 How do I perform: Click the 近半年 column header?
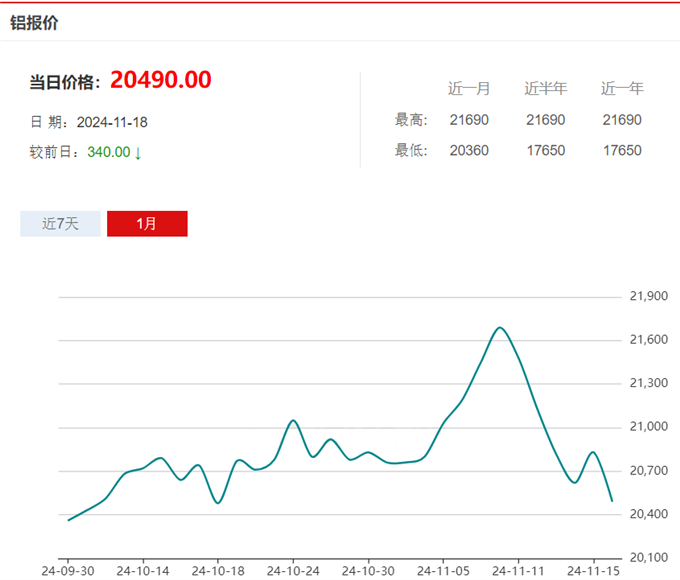pos(546,88)
